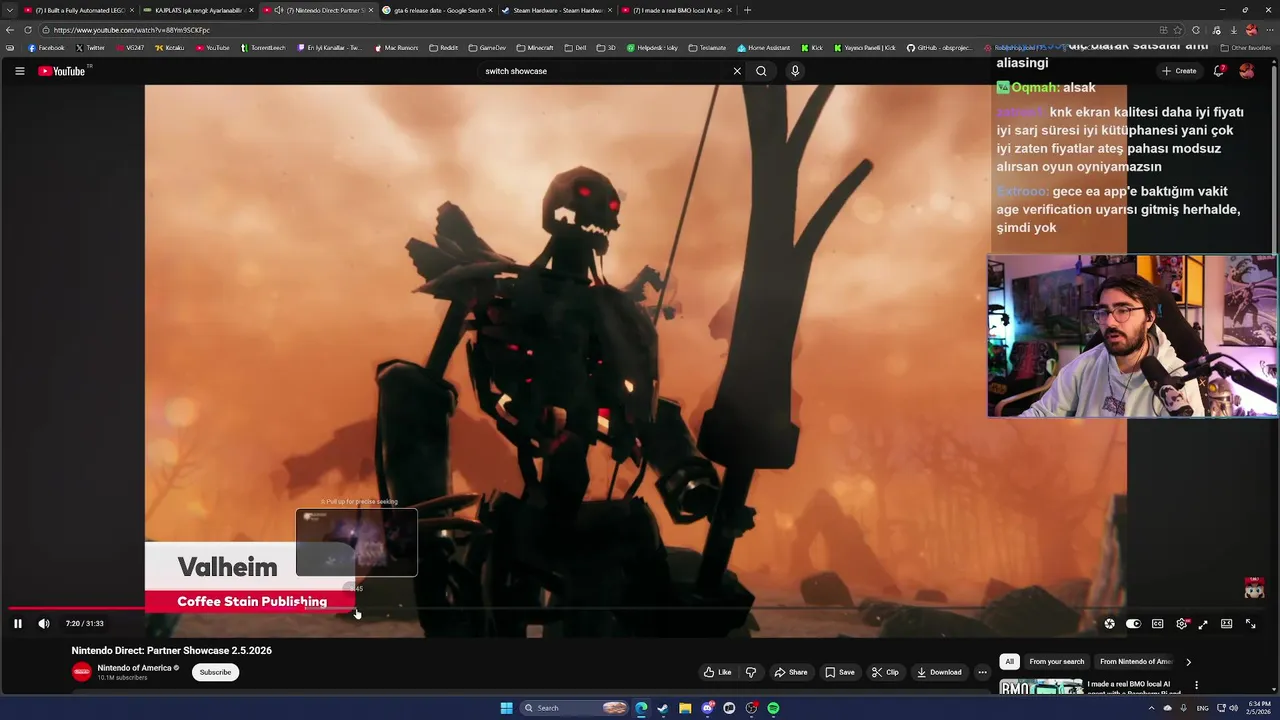
Task: Open Nintendo of America channel name link
Action: (134, 668)
